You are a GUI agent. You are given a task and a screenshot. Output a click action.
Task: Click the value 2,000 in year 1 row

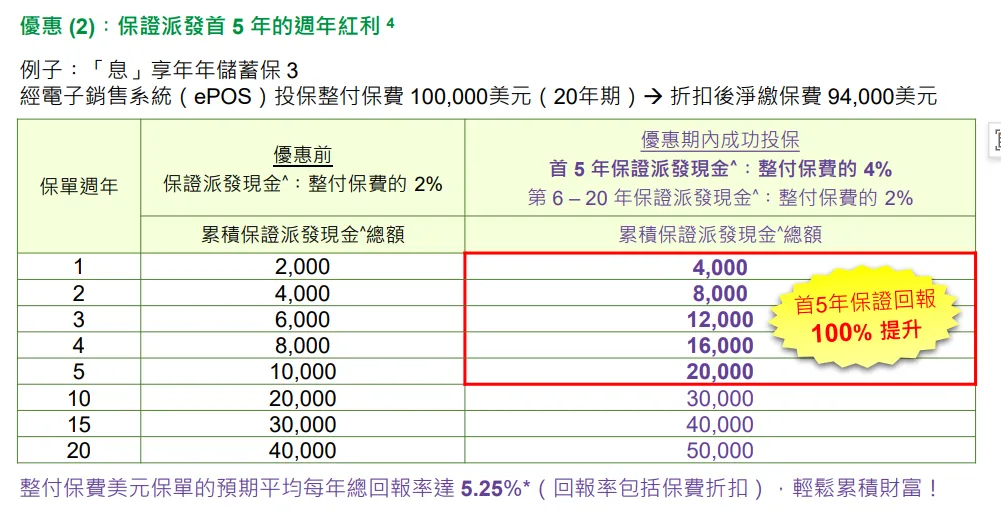coord(303,267)
